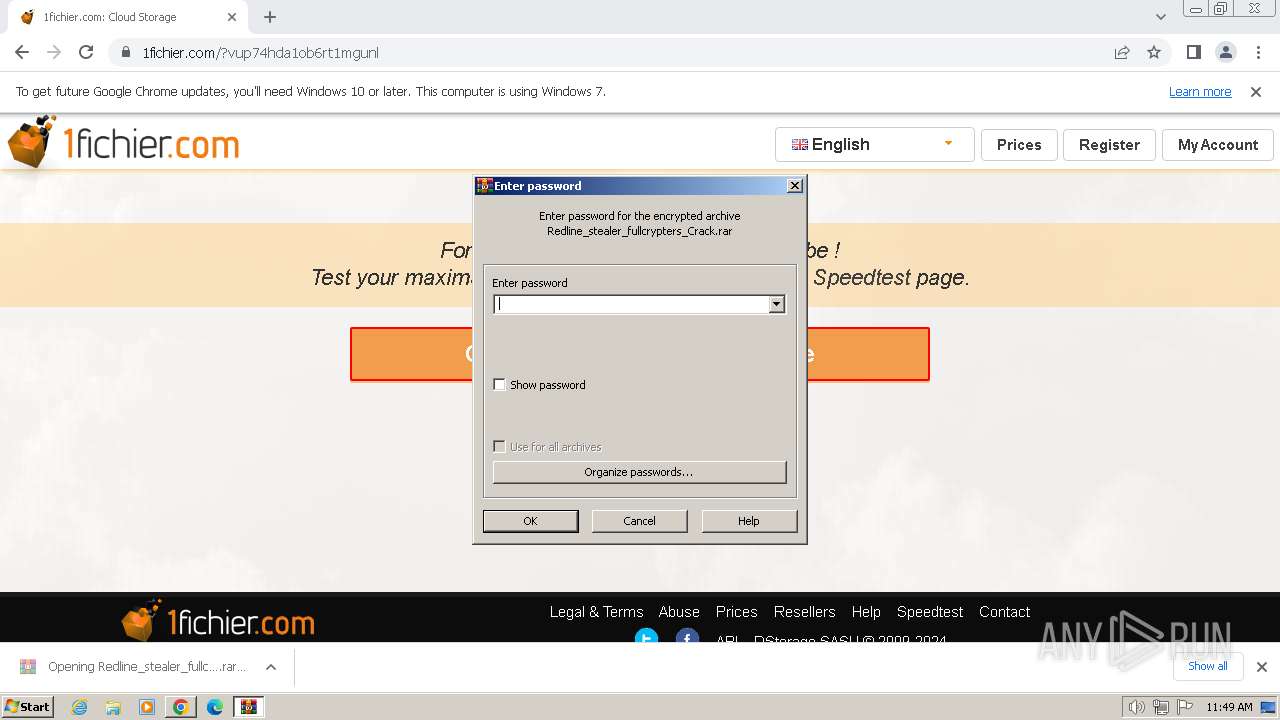Screen dimensions: 1280x720
Task: Open the volume tray icon
Action: tap(1136, 707)
